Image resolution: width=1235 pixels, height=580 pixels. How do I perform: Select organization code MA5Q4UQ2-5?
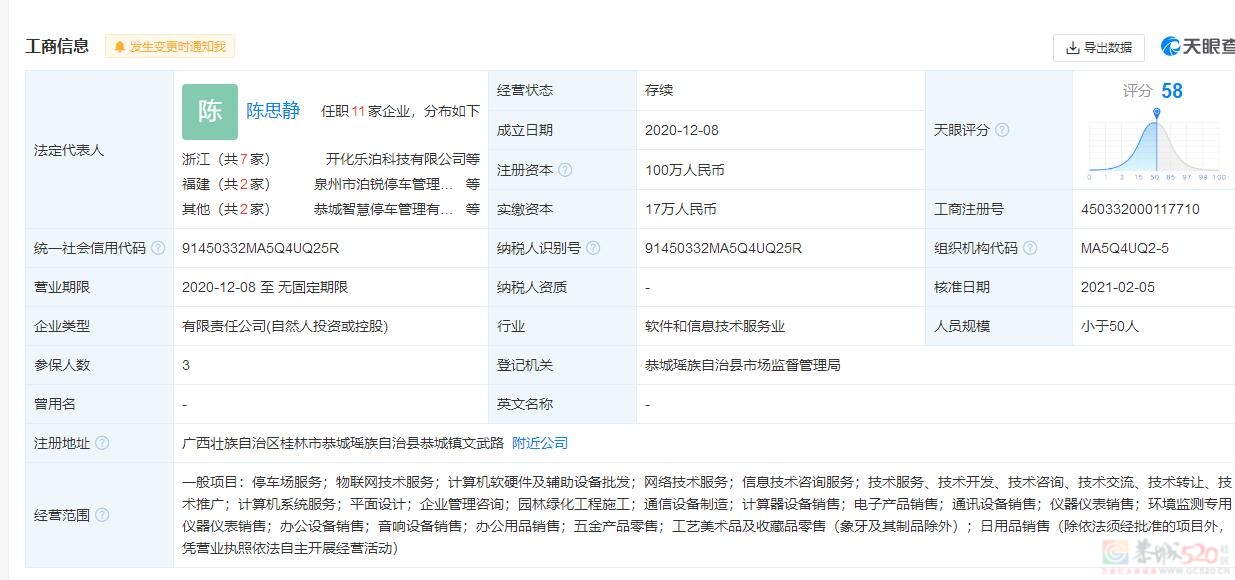tap(1124, 248)
